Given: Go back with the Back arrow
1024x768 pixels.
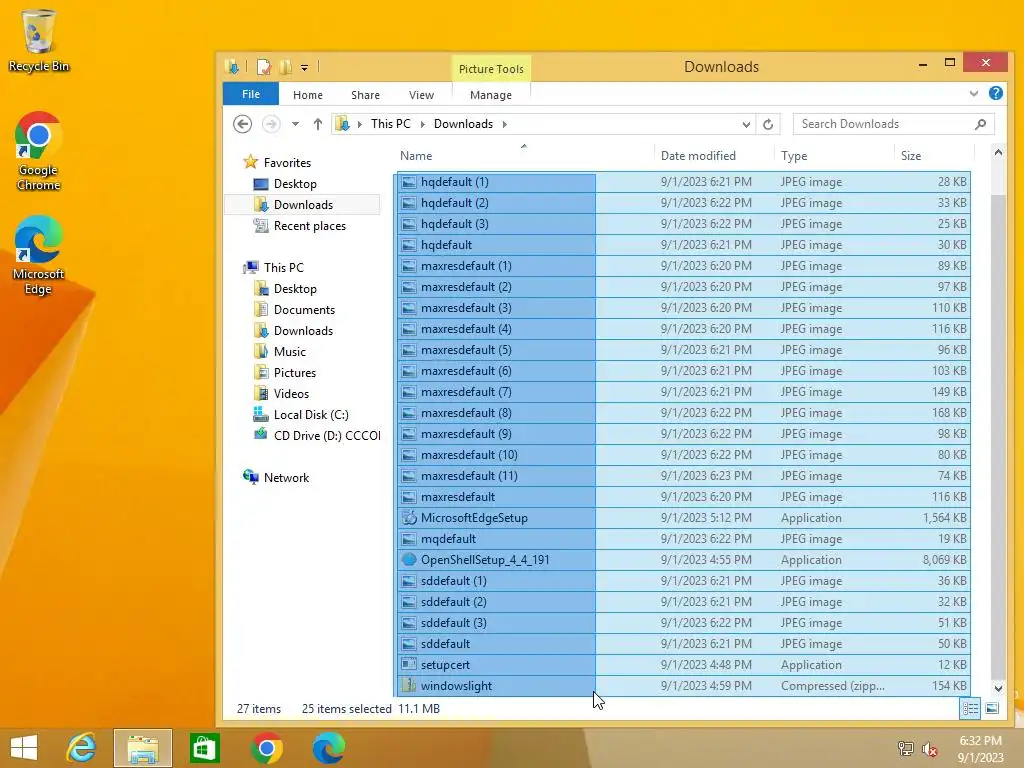Looking at the screenshot, I should [242, 124].
